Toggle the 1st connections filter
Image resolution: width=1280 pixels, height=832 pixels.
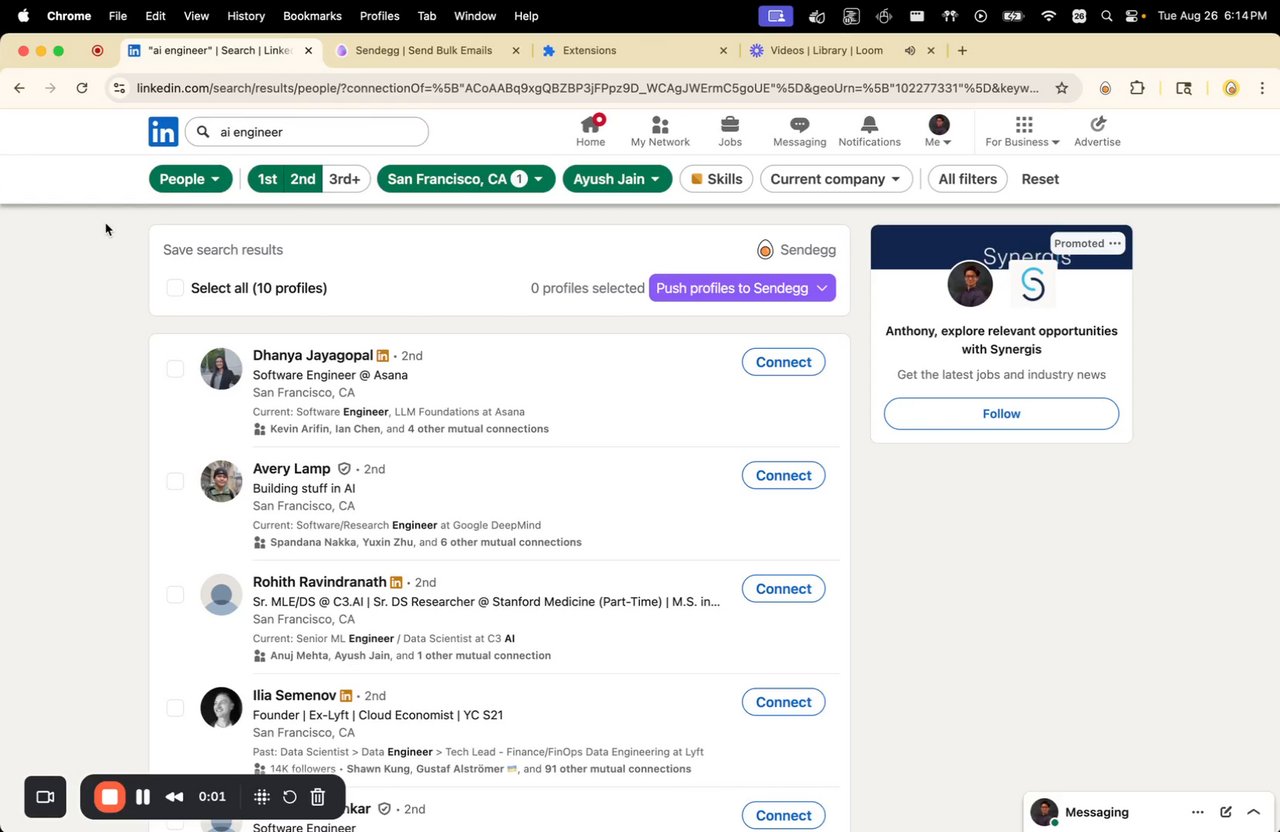tap(267, 179)
